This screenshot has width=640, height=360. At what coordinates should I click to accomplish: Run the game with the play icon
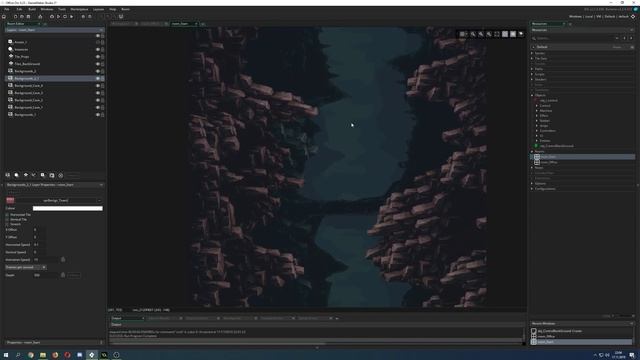click(58, 17)
